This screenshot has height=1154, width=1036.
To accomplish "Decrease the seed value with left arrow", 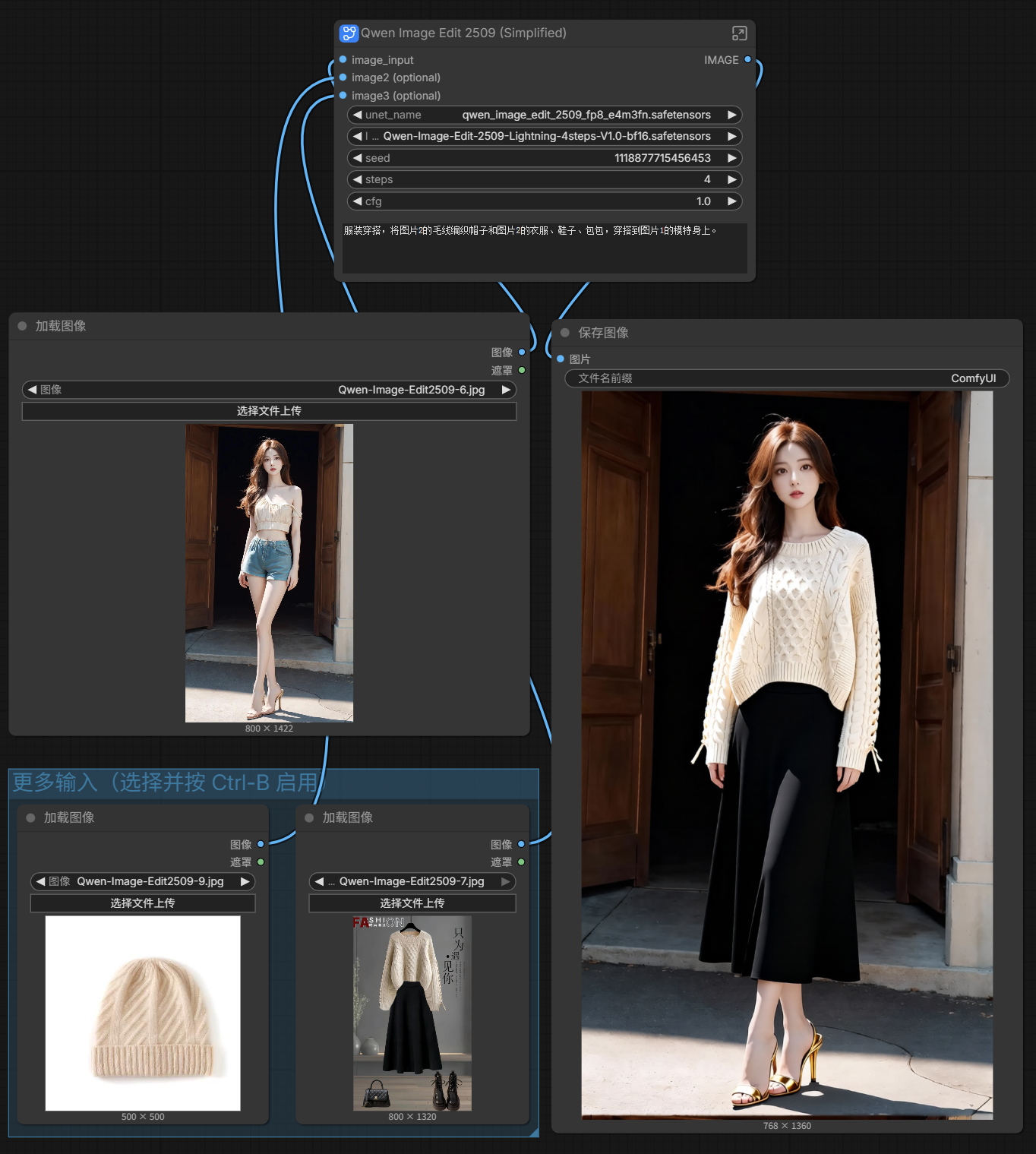I will (x=357, y=158).
